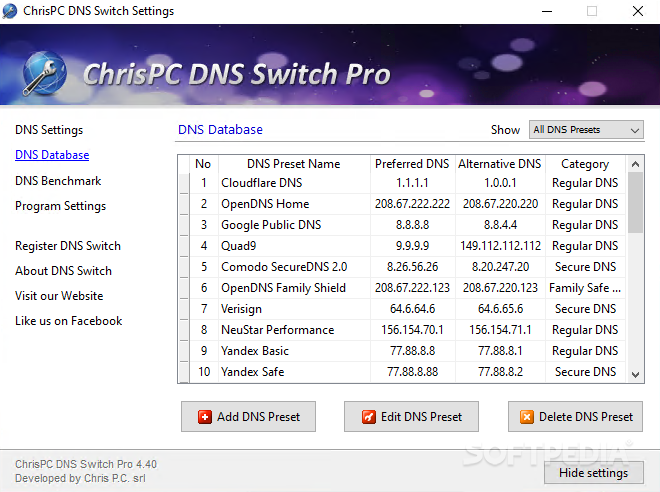Click Secure DNS category of Comodo row
The width and height of the screenshot is (660, 492).
[585, 267]
